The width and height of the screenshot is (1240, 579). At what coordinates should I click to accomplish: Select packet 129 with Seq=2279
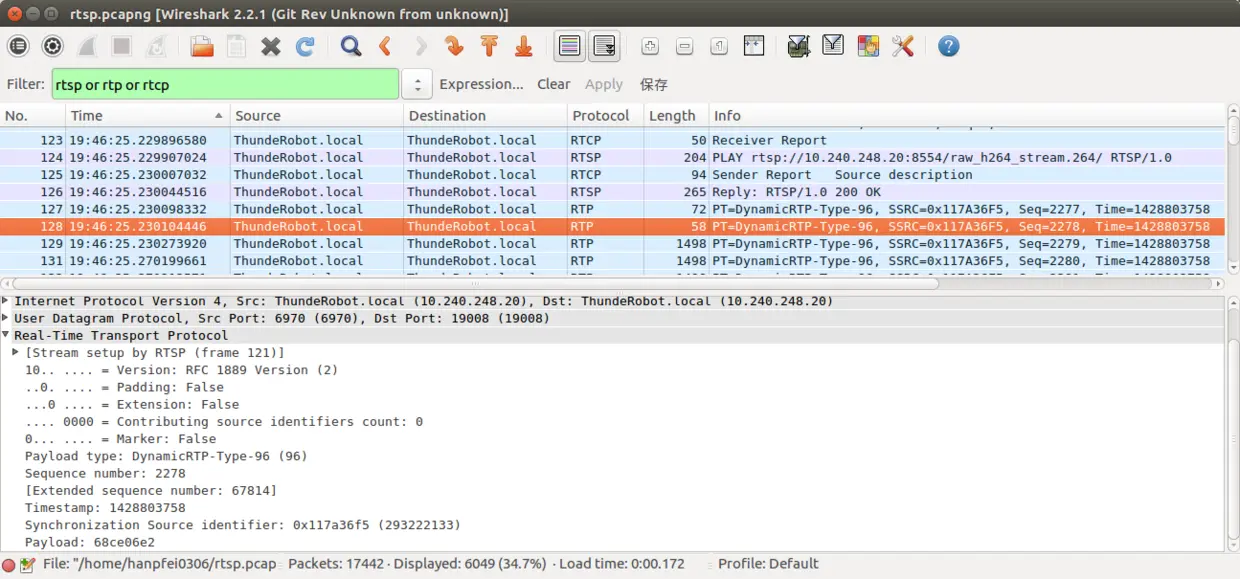[x=612, y=243]
